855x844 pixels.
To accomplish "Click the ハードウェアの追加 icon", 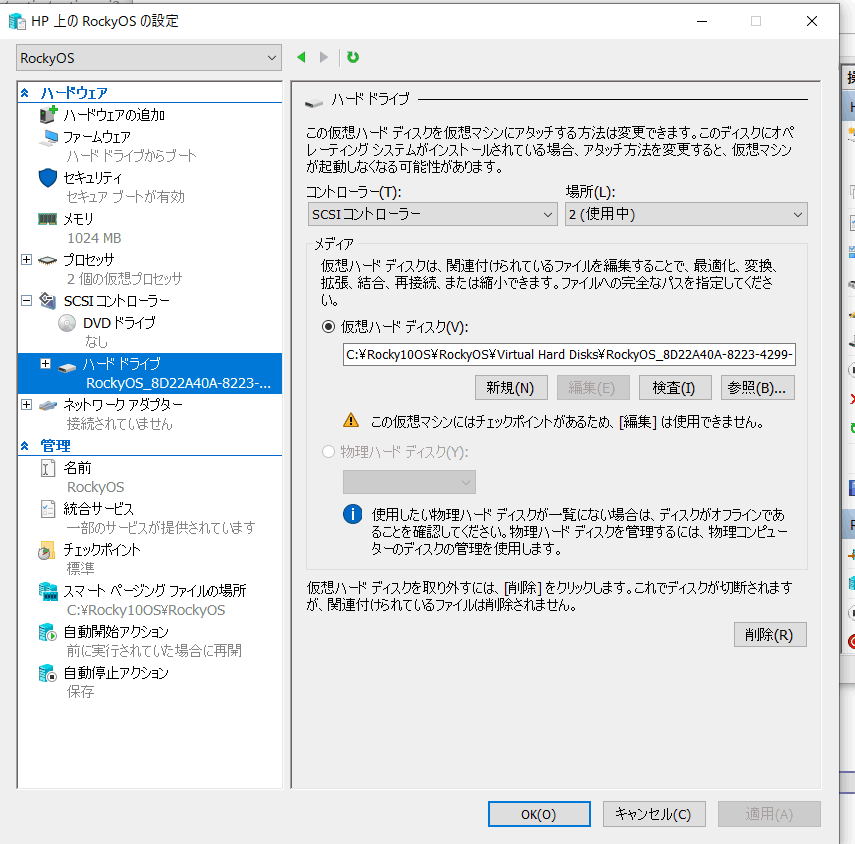I will [x=48, y=114].
